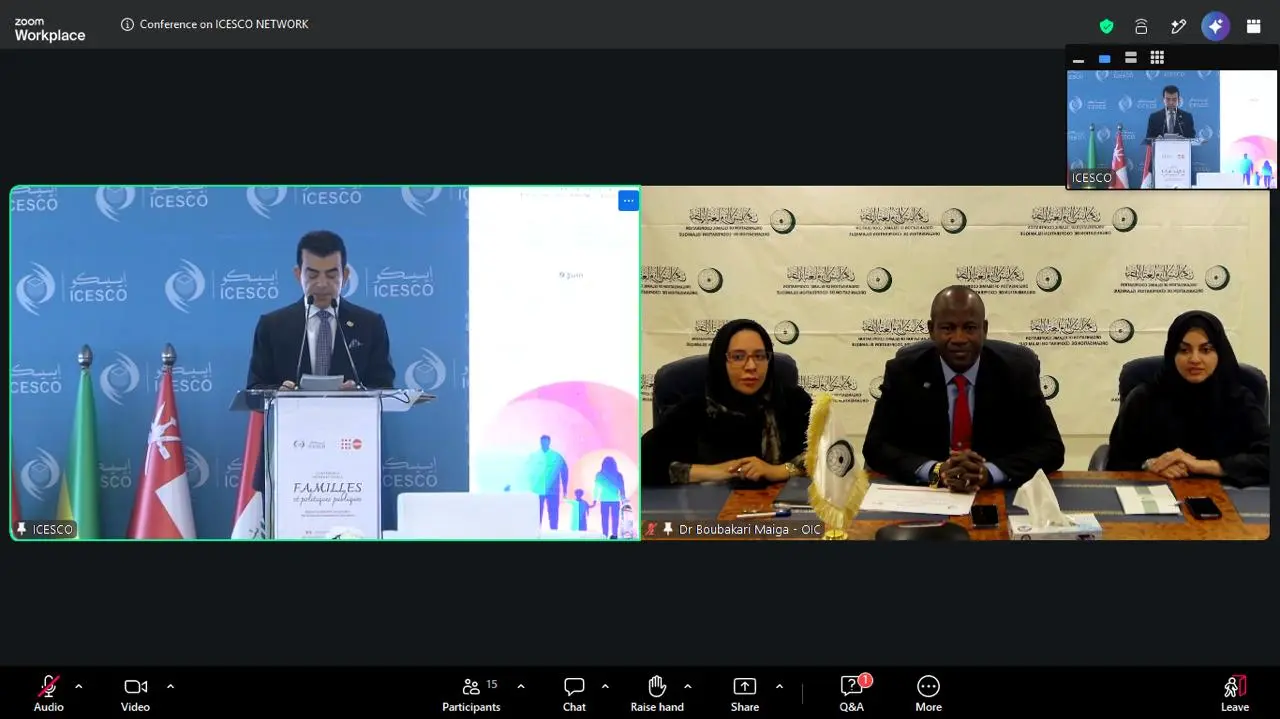The width and height of the screenshot is (1280, 719).
Task: Select the ICESCO speaker video tile
Action: pos(325,363)
